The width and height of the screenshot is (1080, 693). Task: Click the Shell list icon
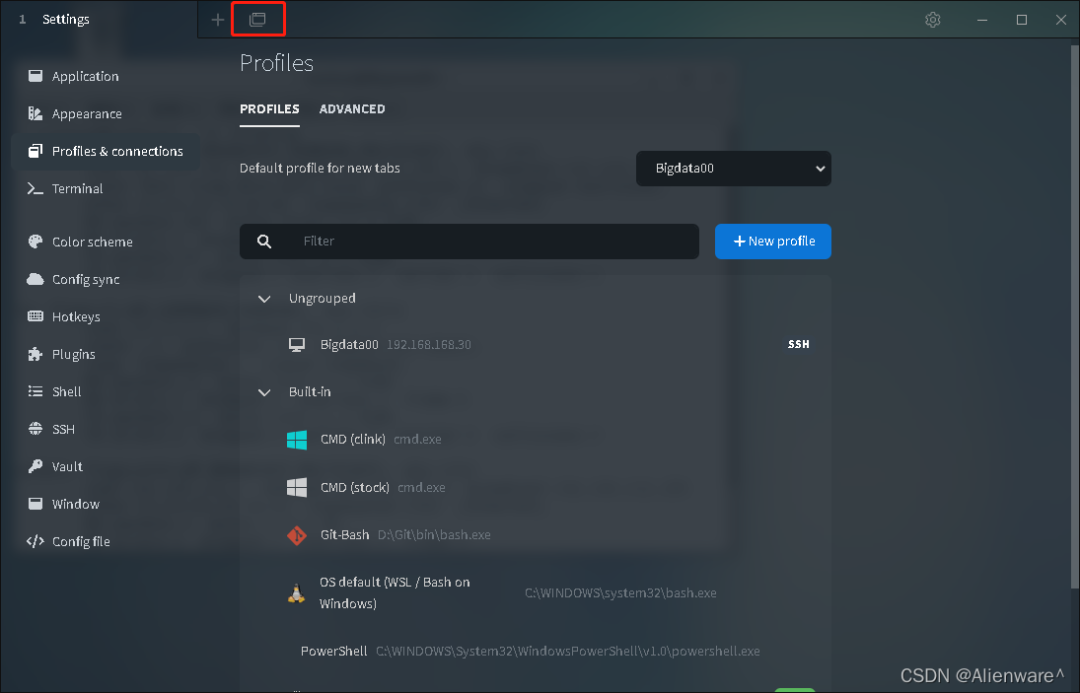[35, 391]
